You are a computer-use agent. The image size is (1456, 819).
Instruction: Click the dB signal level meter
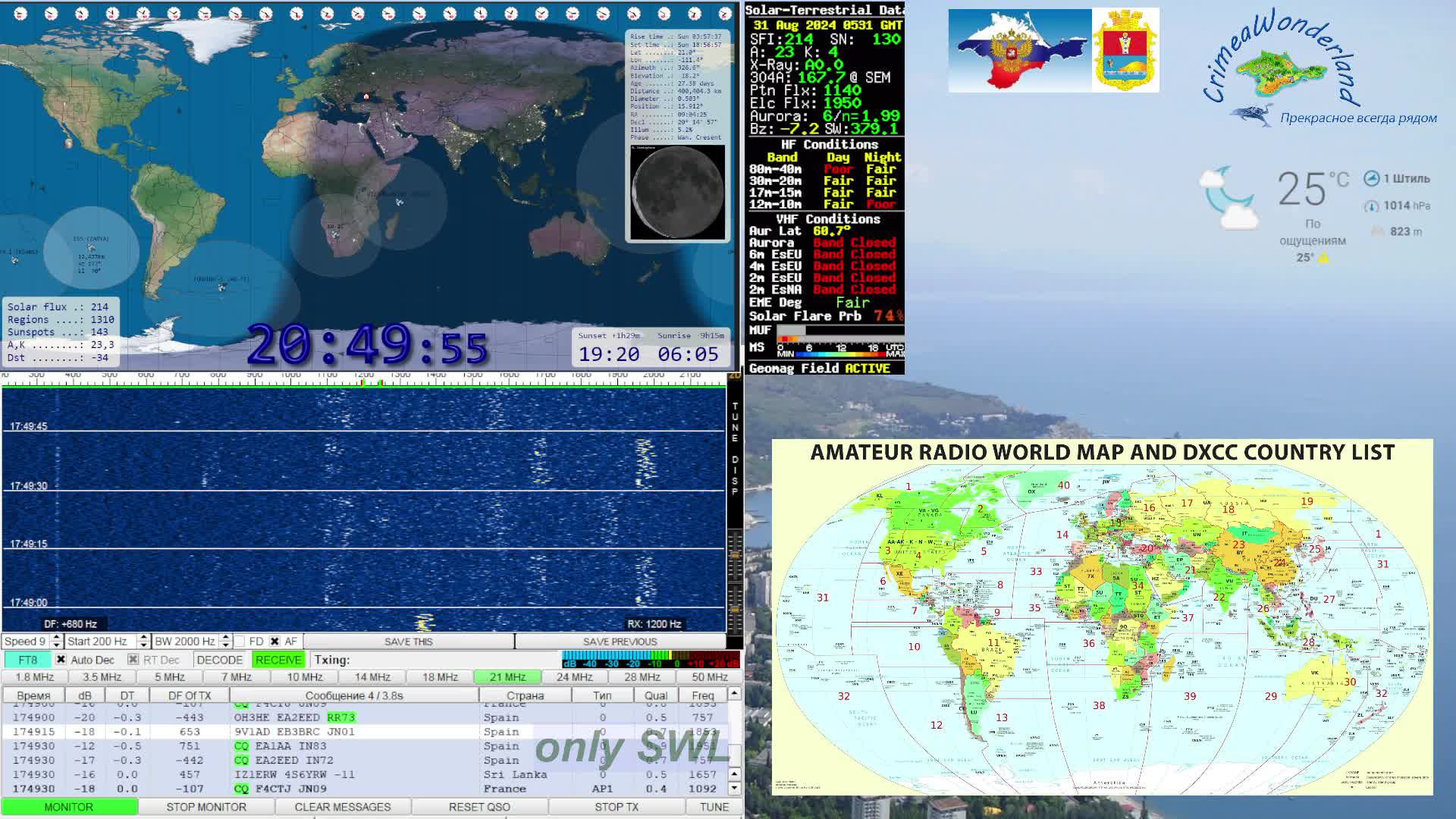click(x=650, y=659)
